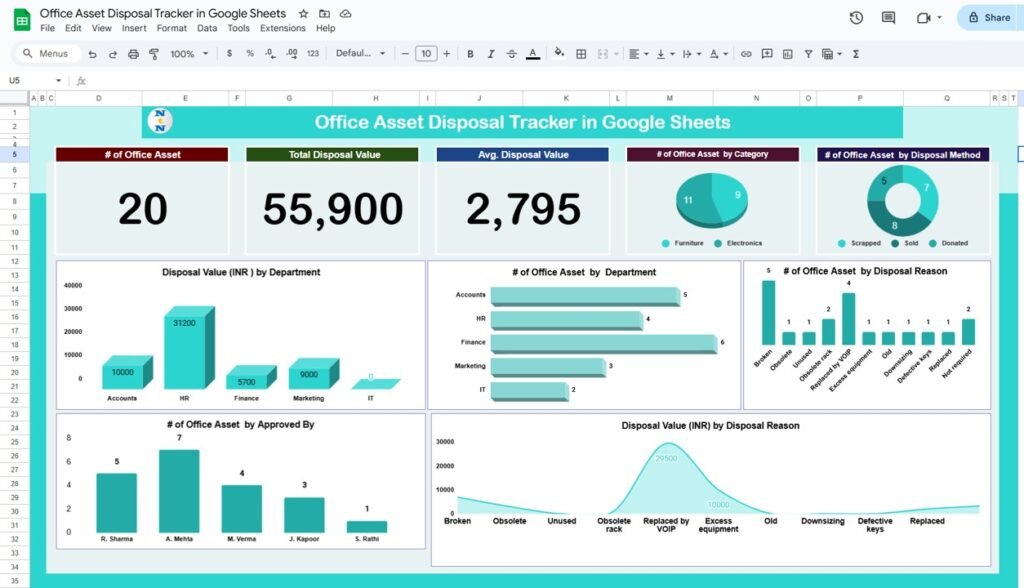Insert a link
Screen dimensions: 1024x588
coord(746,54)
